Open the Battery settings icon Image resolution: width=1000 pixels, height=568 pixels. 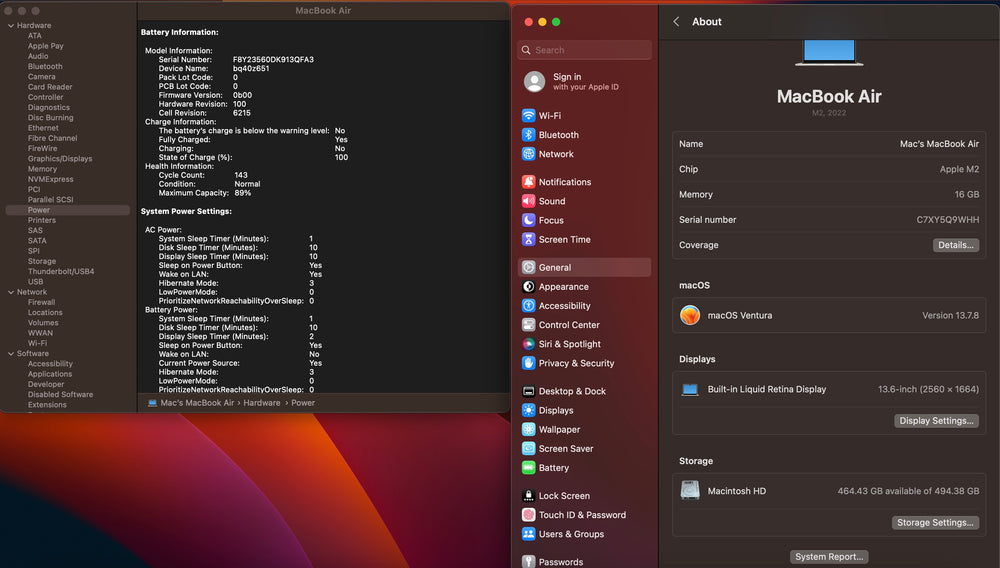[x=529, y=468]
